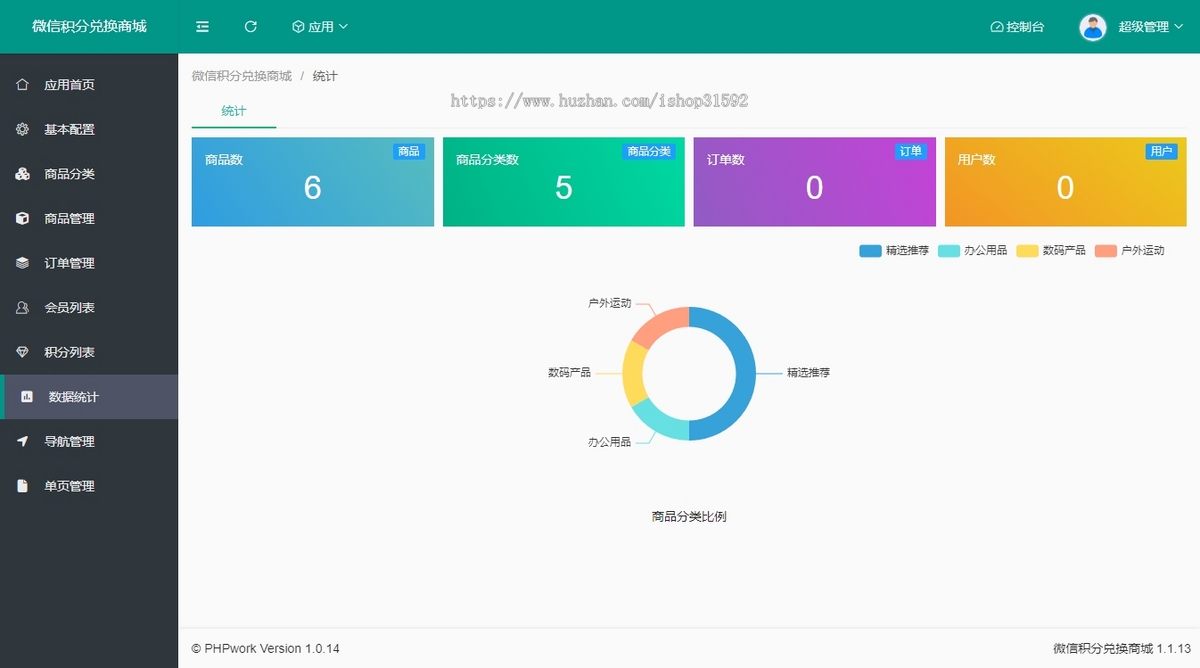Hide the 户外运动 series via legend

(1130, 251)
